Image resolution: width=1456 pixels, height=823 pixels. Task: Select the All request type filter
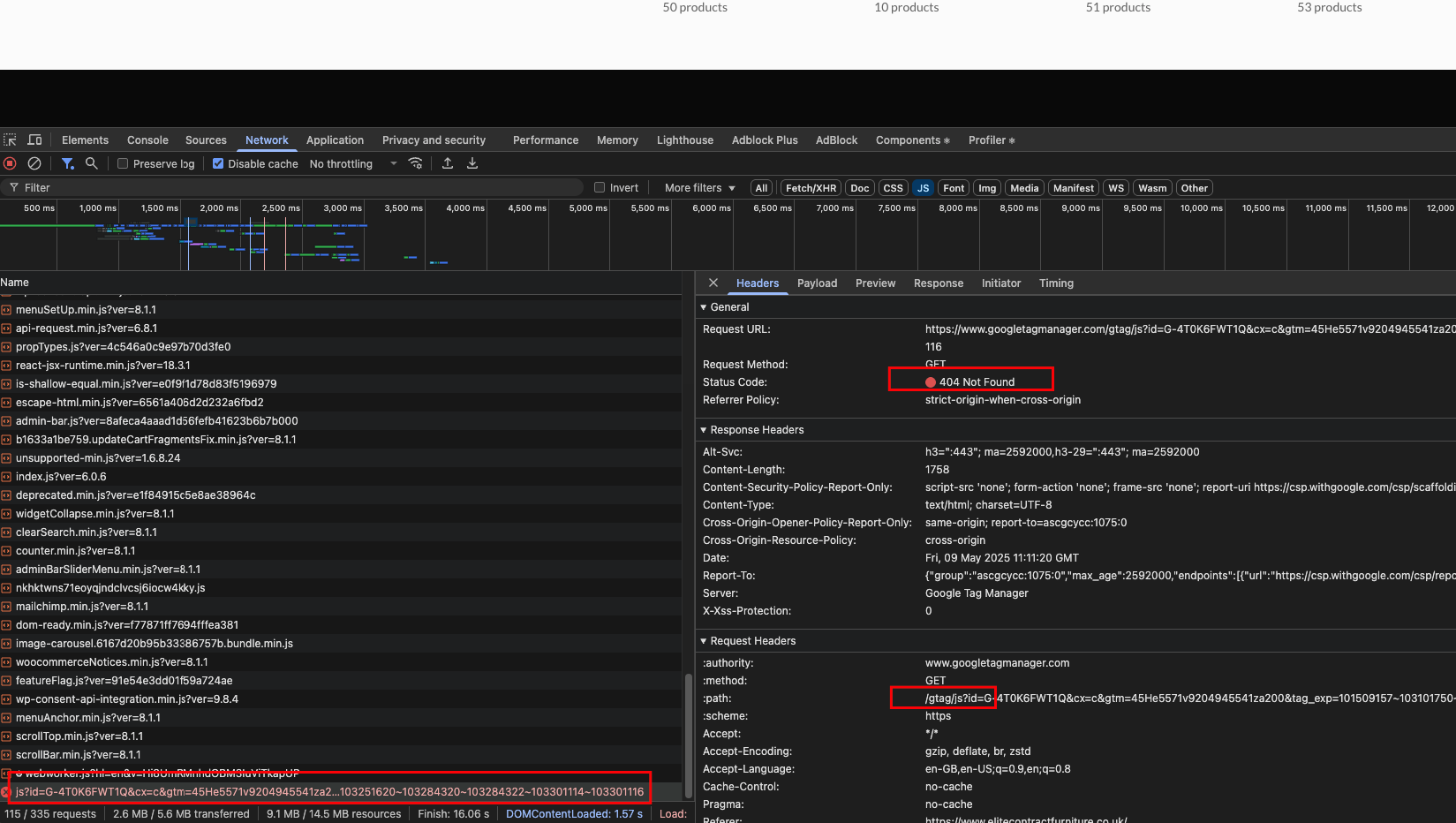pyautogui.click(x=761, y=188)
